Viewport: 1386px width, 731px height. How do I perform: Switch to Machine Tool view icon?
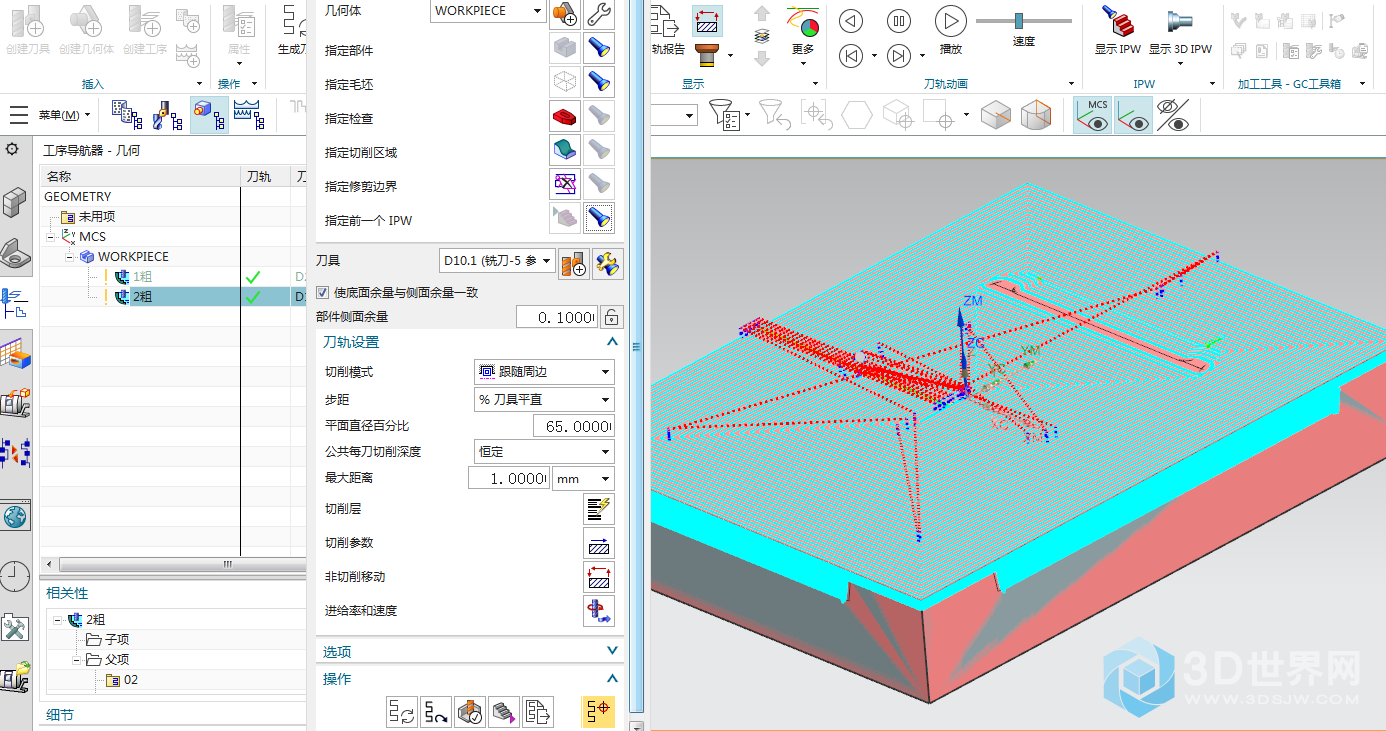tap(169, 115)
